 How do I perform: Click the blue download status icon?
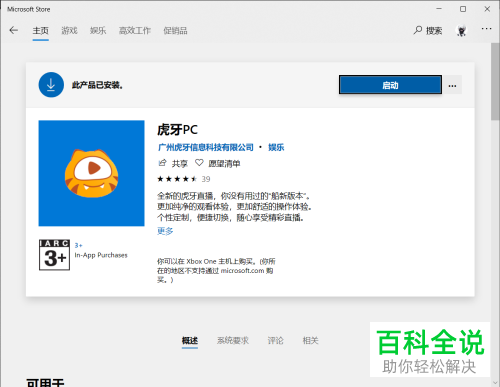tap(51, 85)
